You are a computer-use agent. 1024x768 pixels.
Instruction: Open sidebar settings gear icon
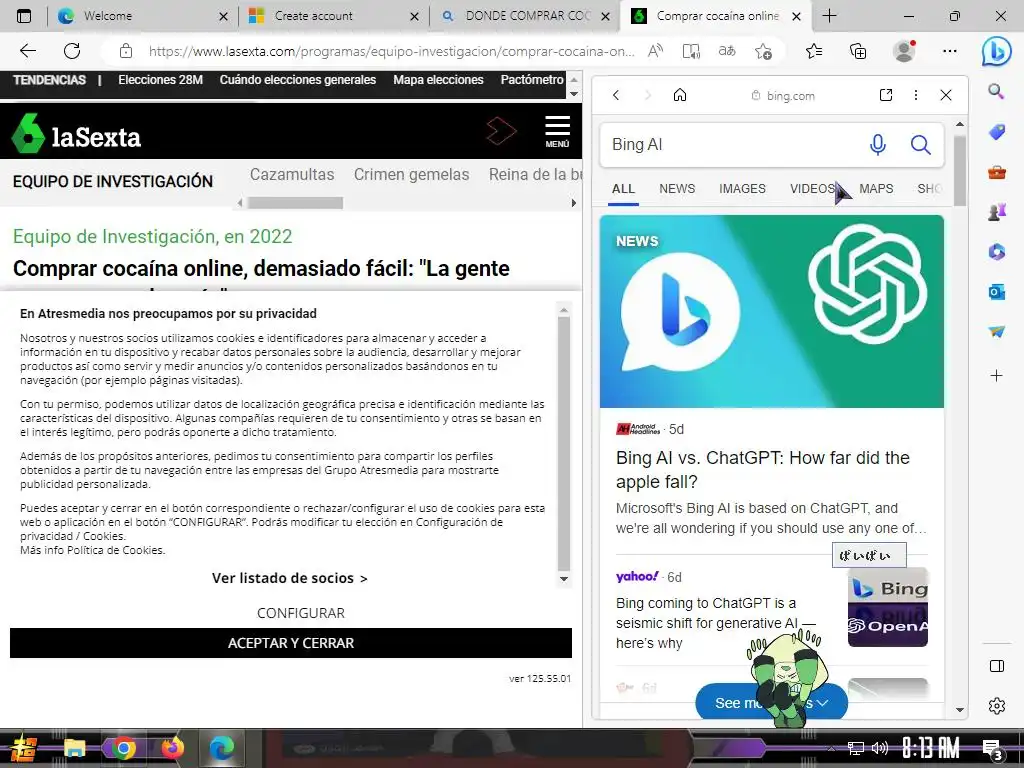click(997, 706)
